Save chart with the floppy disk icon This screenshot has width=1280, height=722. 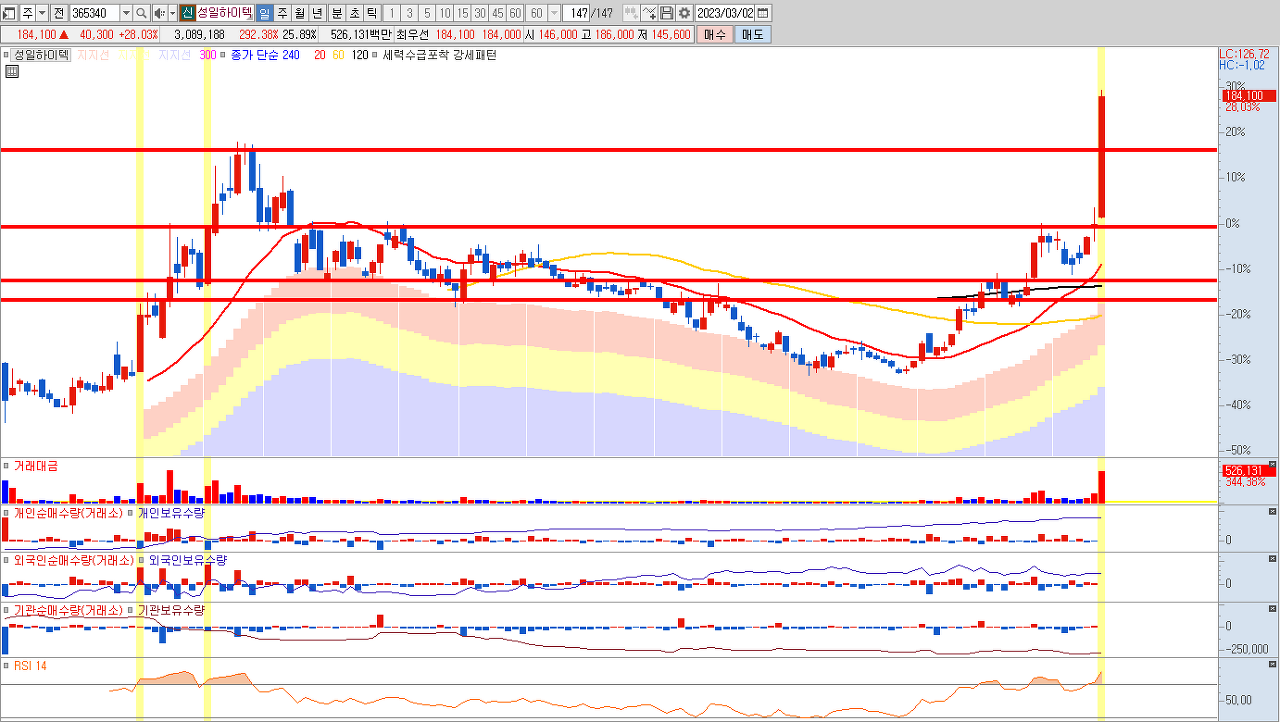[x=666, y=13]
